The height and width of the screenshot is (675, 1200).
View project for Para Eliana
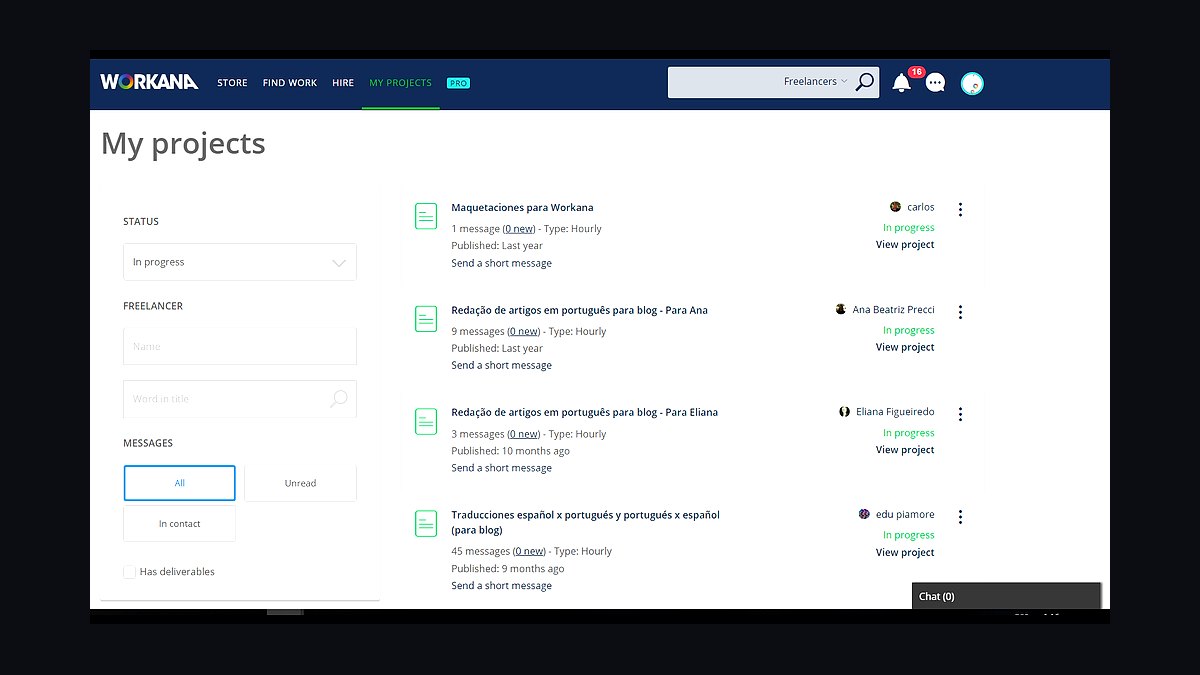(x=905, y=450)
